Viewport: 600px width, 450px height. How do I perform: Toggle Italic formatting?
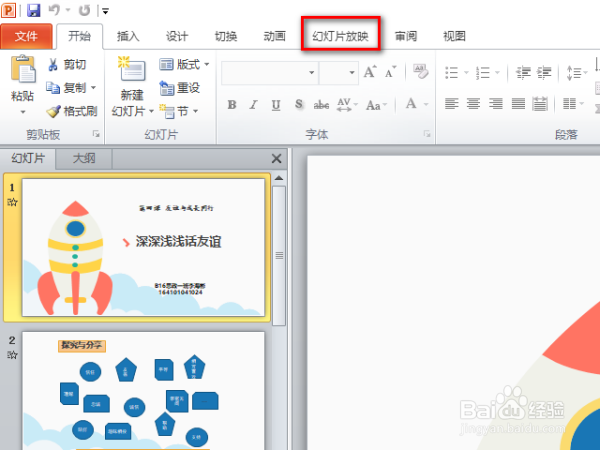(253, 104)
